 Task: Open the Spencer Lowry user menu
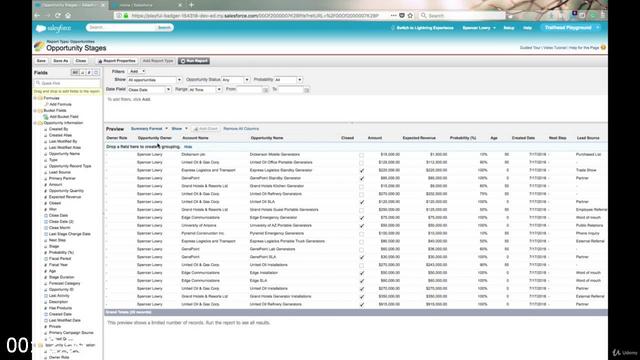479,28
